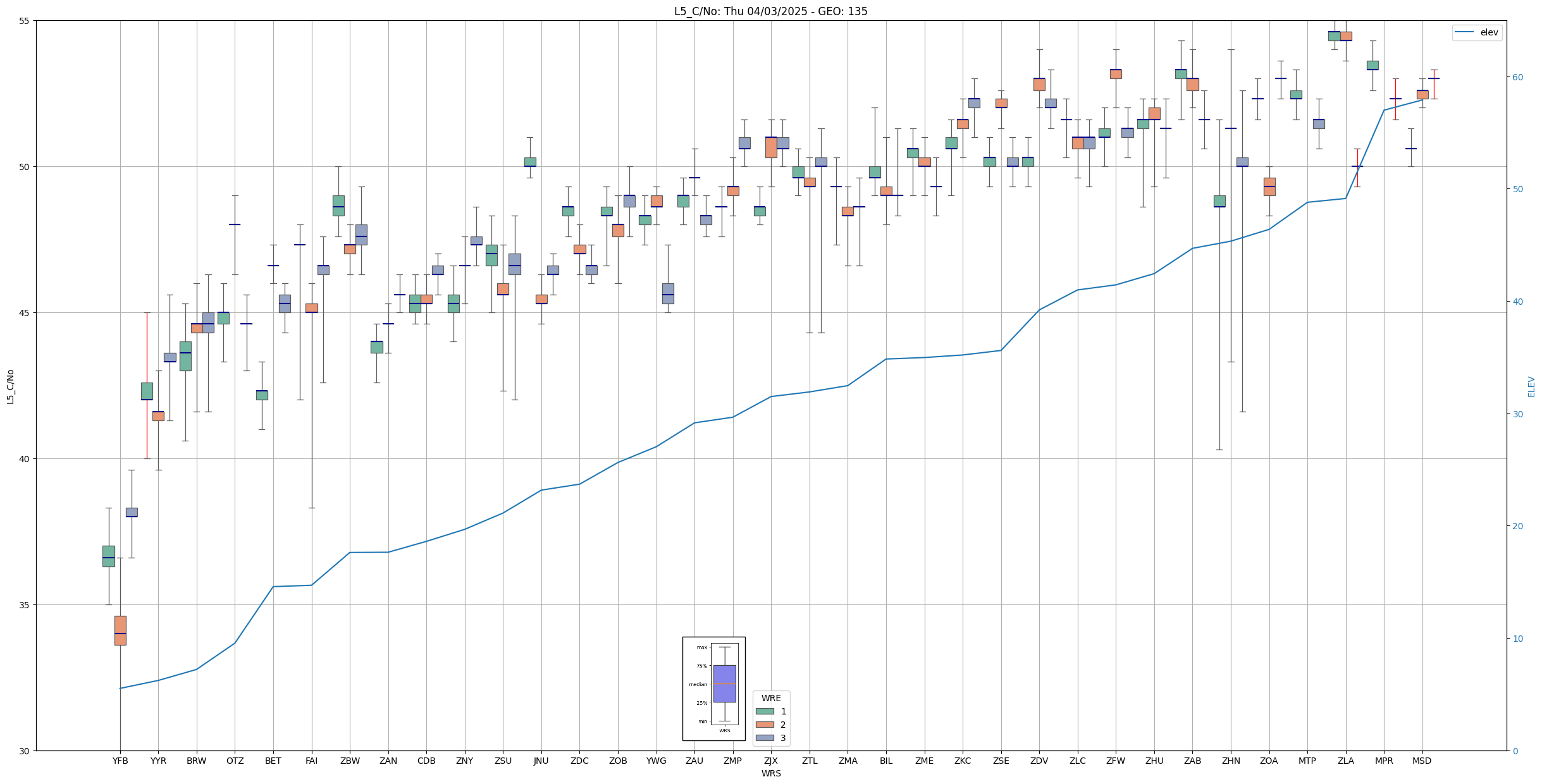
Task: Click the 55 tick on left axis
Action: tap(25, 21)
